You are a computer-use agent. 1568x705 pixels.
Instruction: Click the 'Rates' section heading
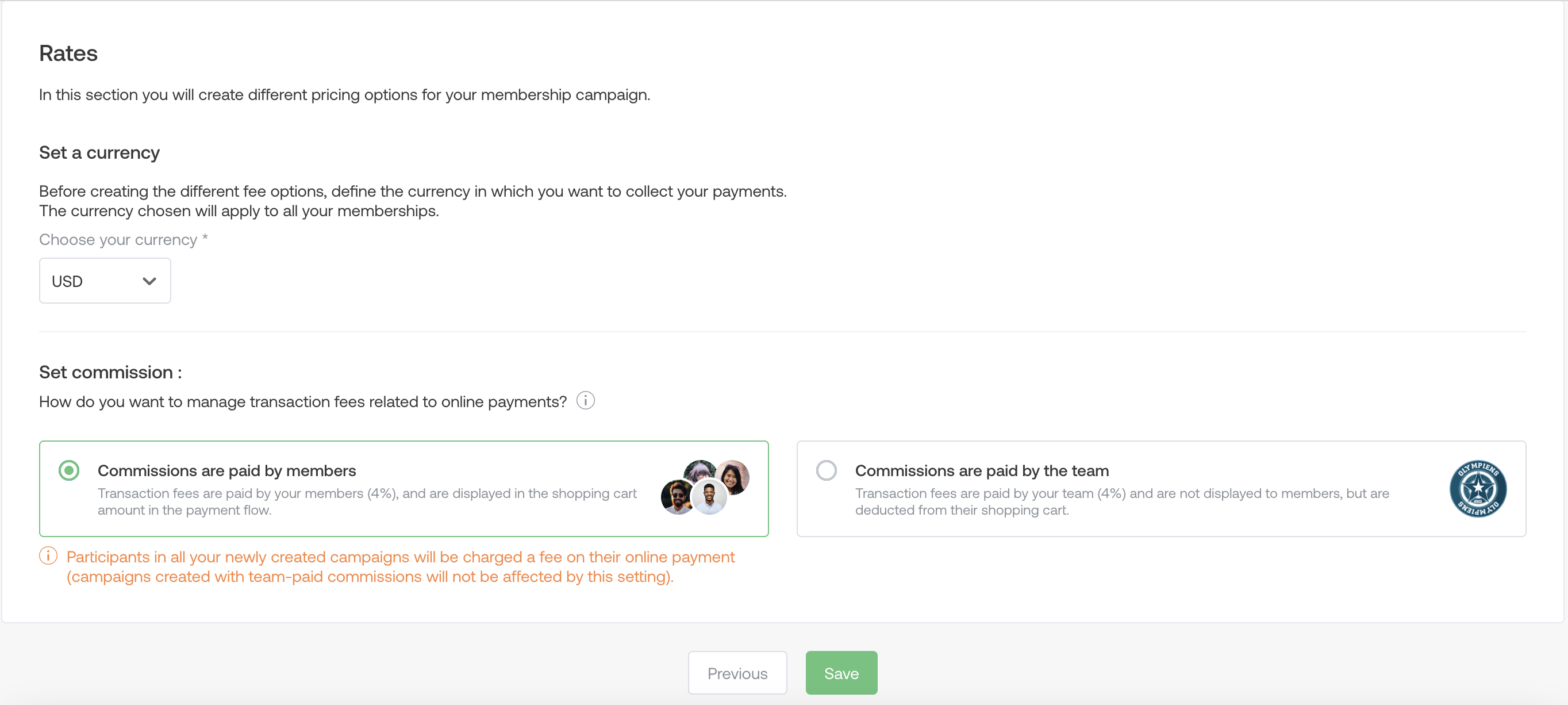[68, 53]
